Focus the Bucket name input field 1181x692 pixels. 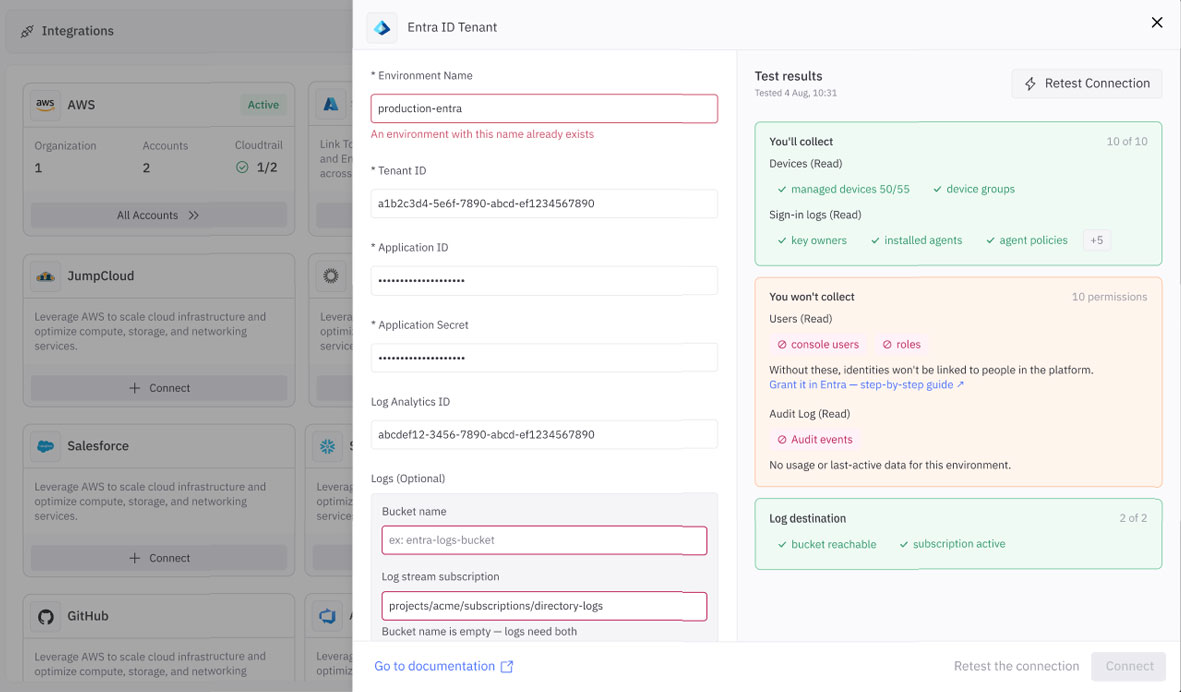pos(544,540)
